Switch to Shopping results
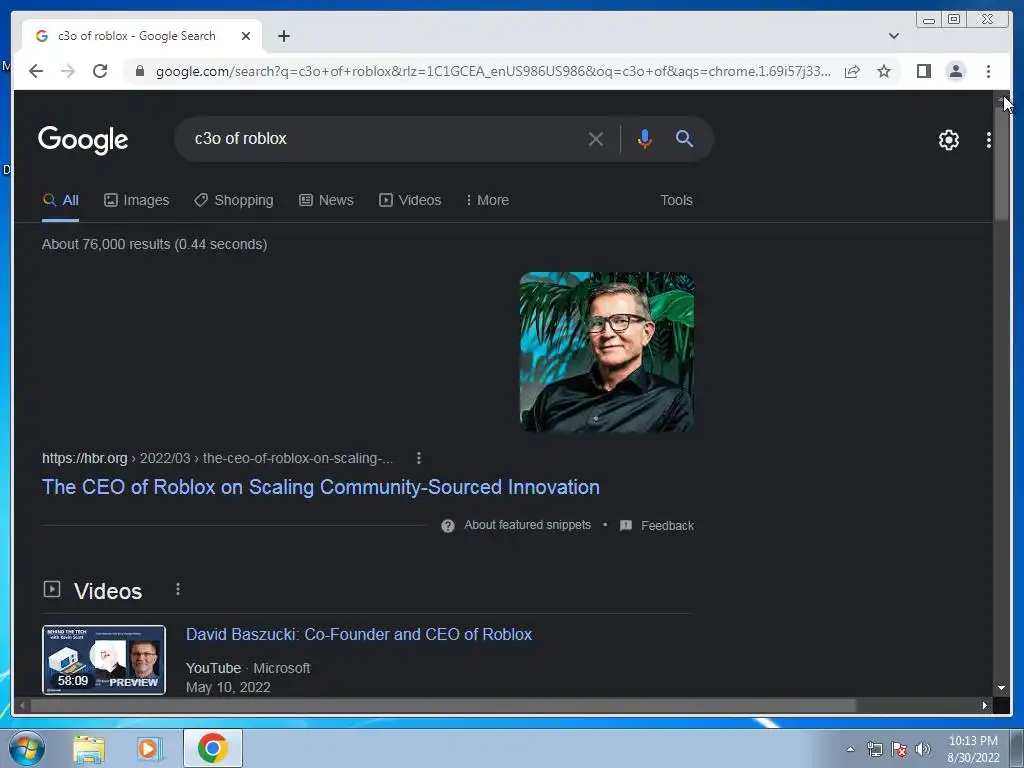Viewport: 1024px width, 768px height. [234, 200]
